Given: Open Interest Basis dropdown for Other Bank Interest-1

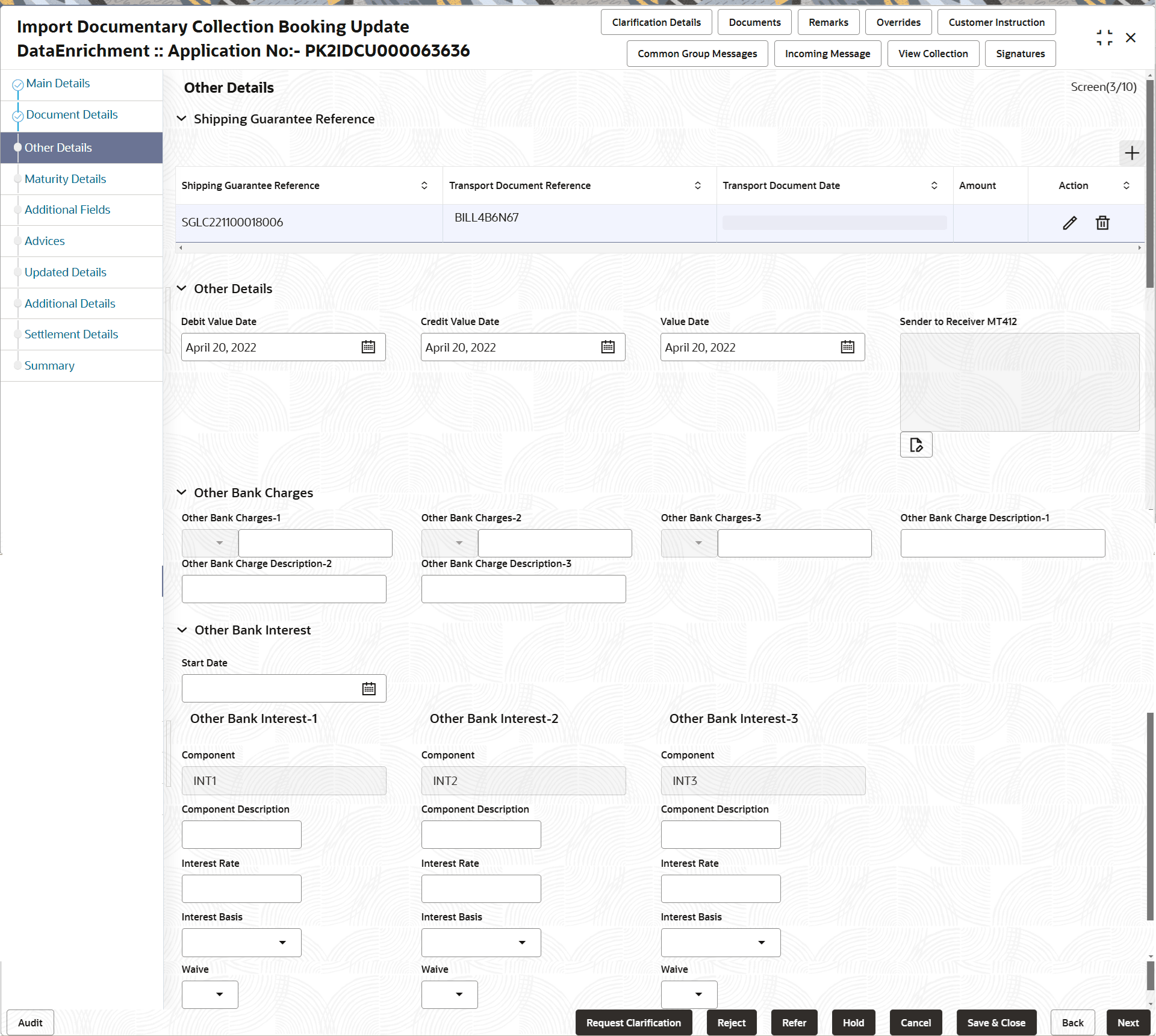Looking at the screenshot, I should coord(282,943).
